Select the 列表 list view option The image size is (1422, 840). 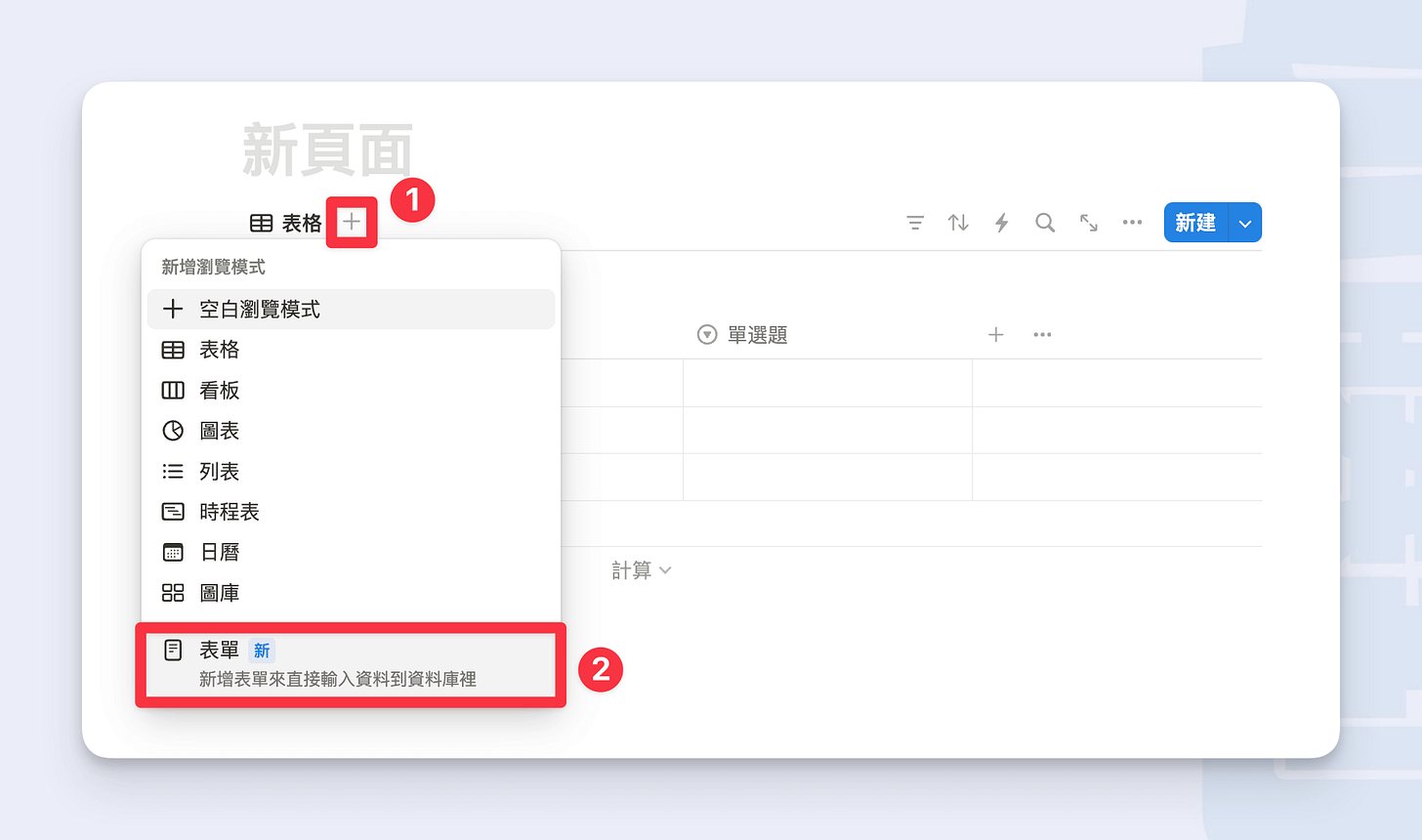pos(352,471)
